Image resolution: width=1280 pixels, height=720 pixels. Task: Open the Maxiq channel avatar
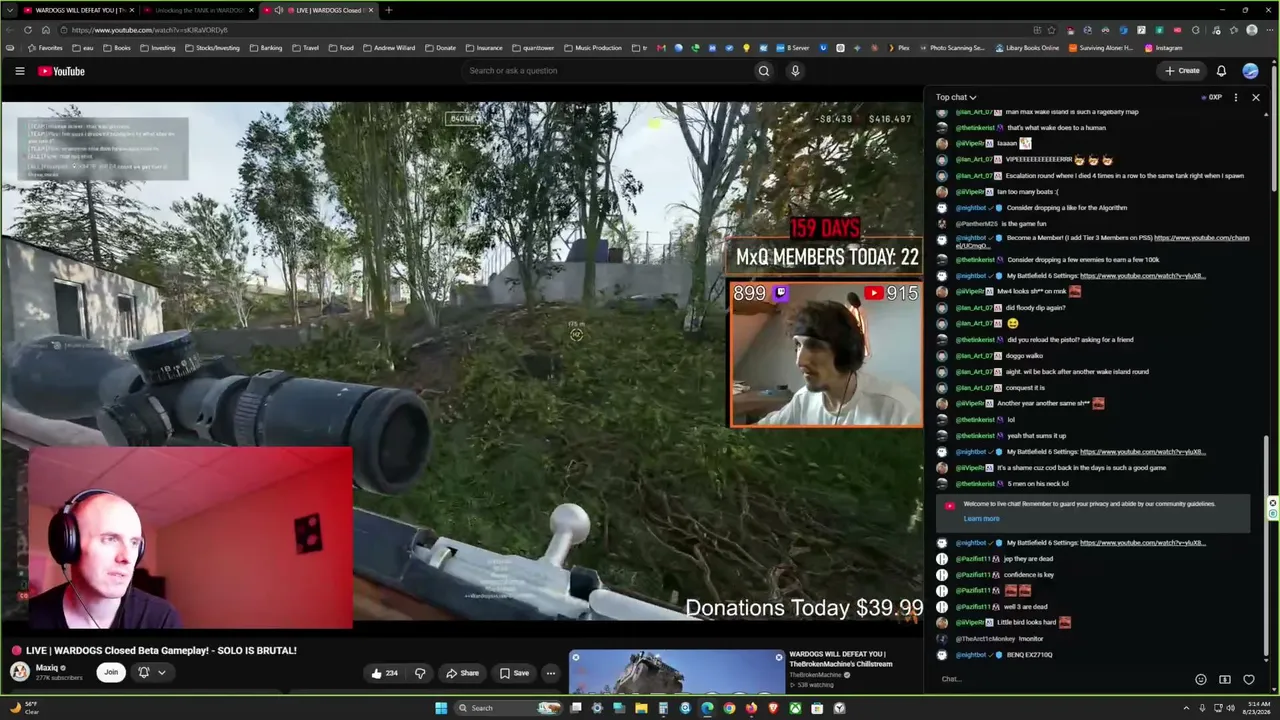click(x=19, y=673)
